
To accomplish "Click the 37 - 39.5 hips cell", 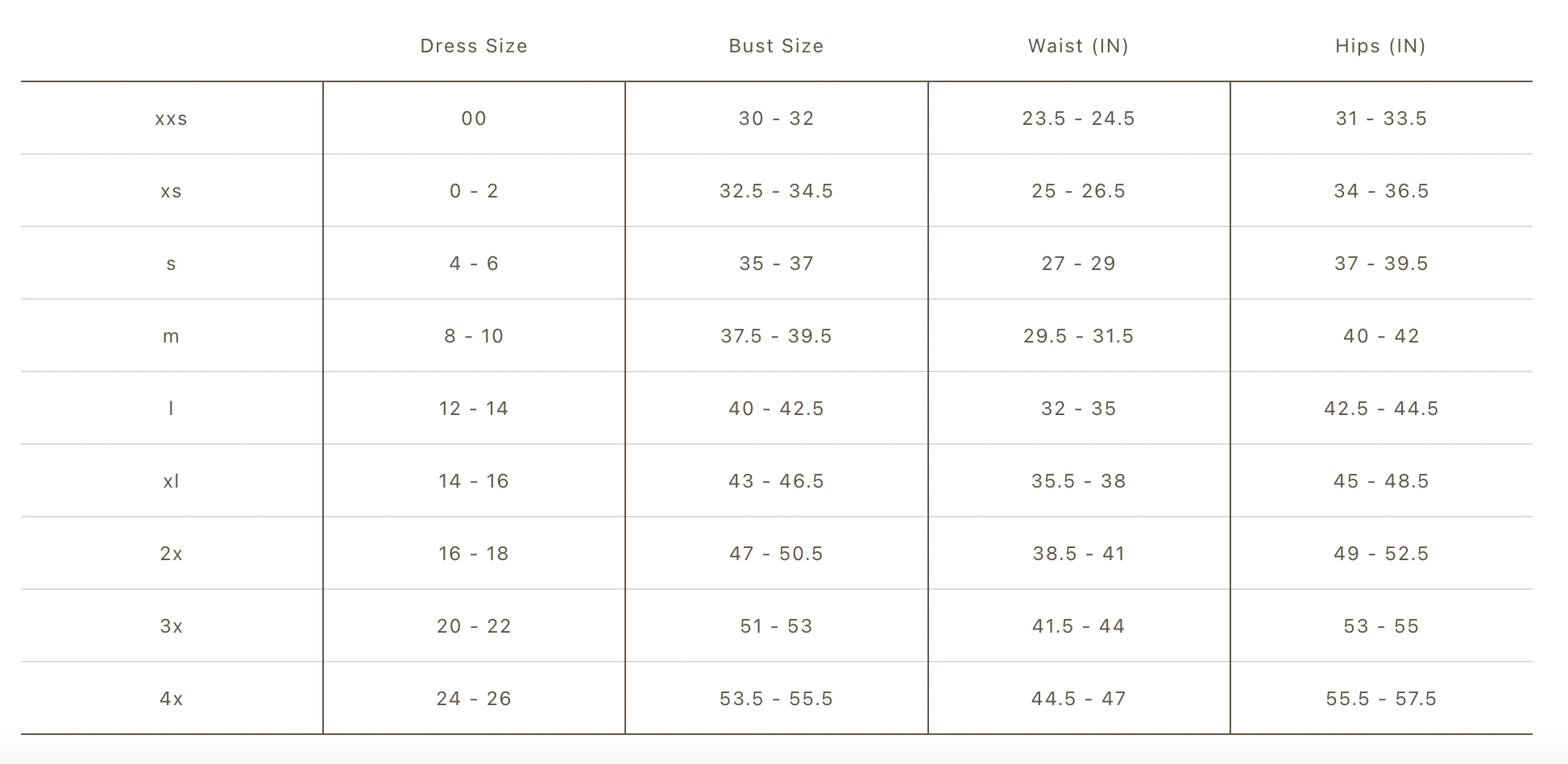I will click(1380, 264).
